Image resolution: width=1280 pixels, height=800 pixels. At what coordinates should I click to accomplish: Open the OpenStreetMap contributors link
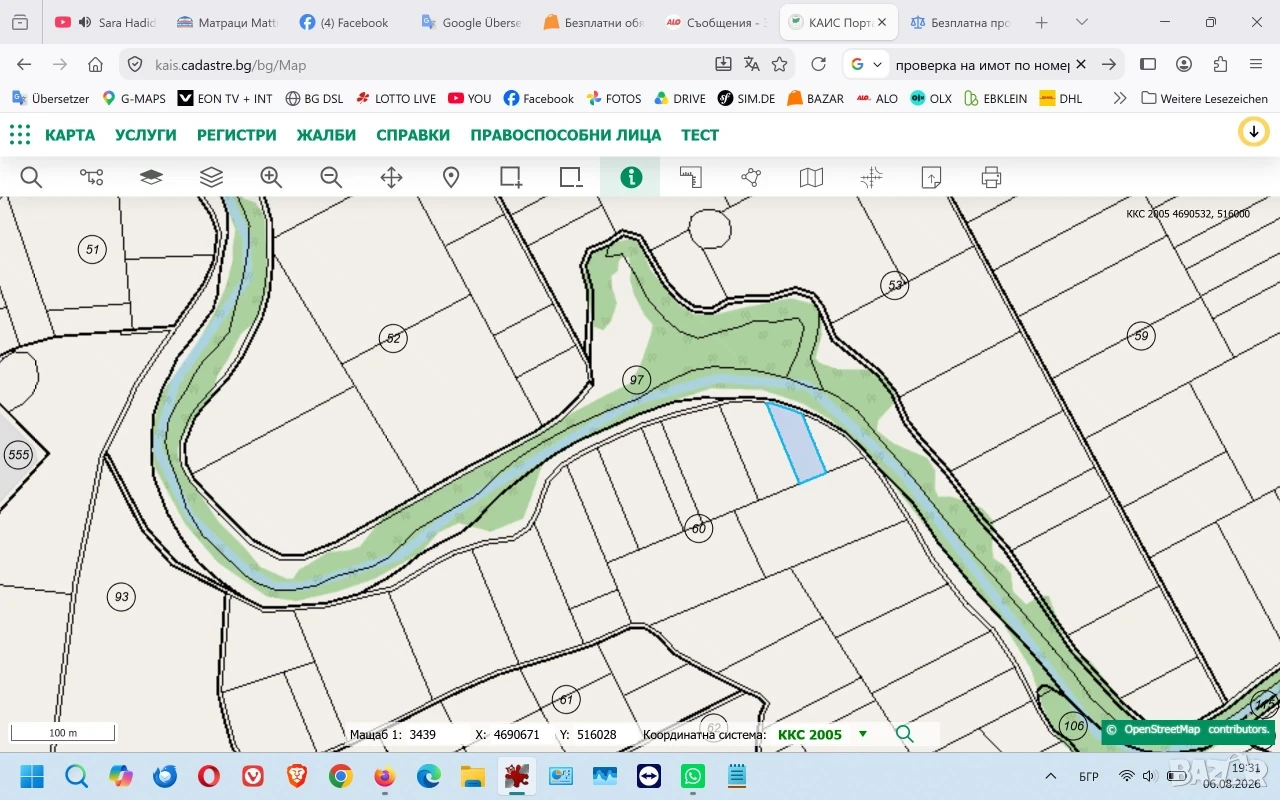1196,729
